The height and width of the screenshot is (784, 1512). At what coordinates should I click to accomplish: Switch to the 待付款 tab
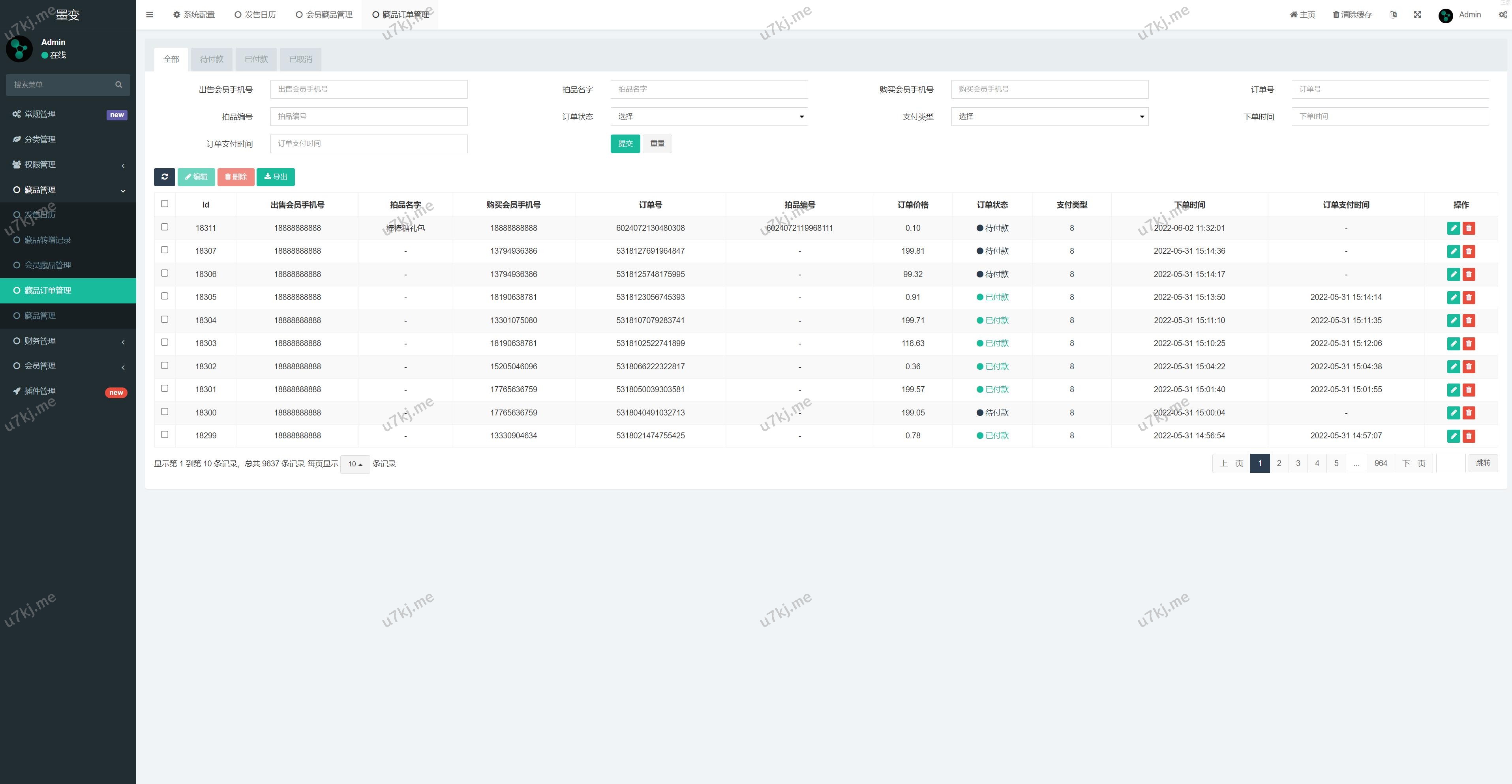point(211,59)
